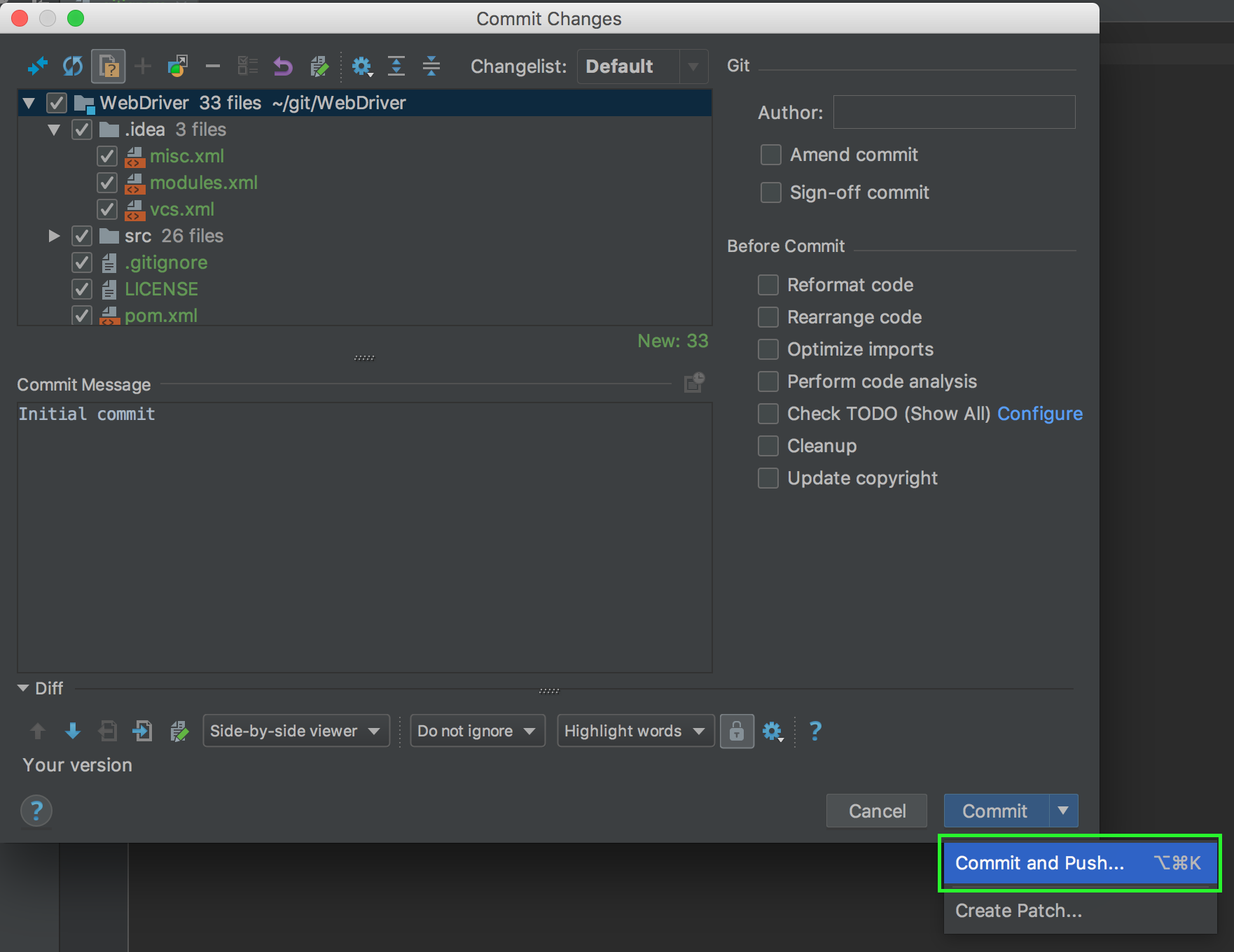Open commit message history icon

pyautogui.click(x=693, y=383)
